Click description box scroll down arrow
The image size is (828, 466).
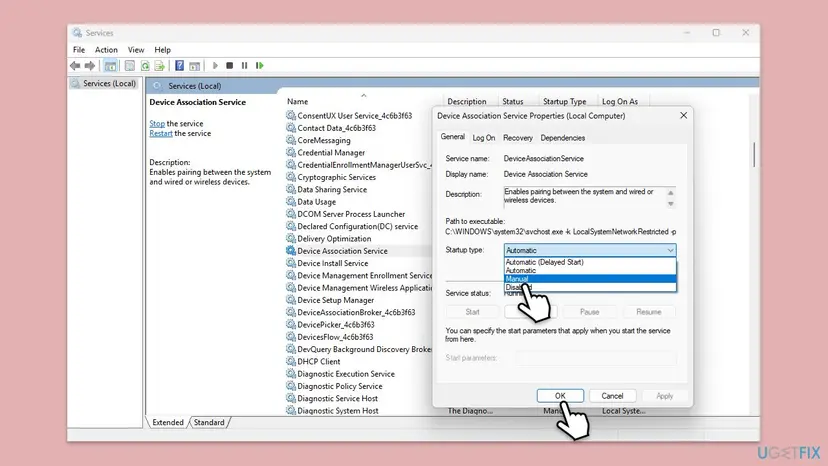tap(671, 204)
